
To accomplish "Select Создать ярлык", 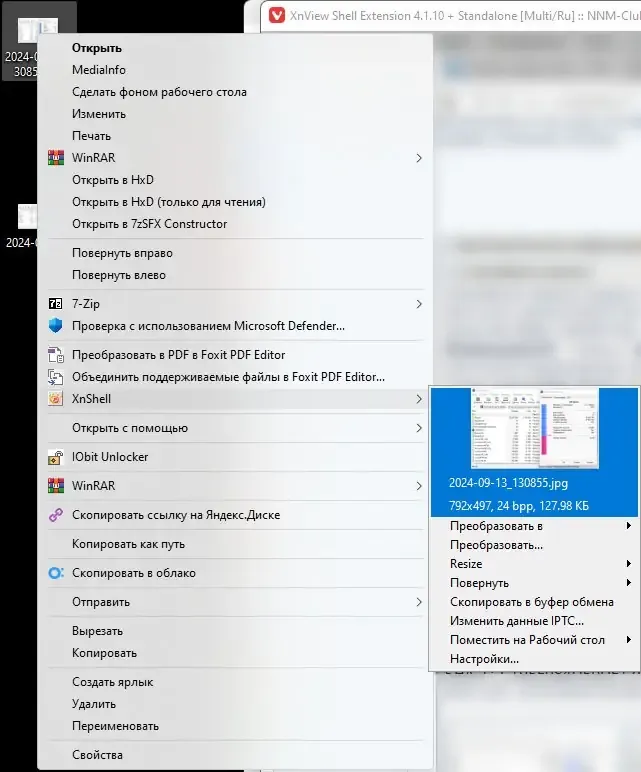I will pos(235,682).
